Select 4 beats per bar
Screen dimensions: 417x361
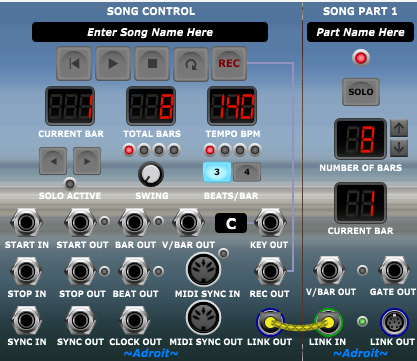[247, 172]
